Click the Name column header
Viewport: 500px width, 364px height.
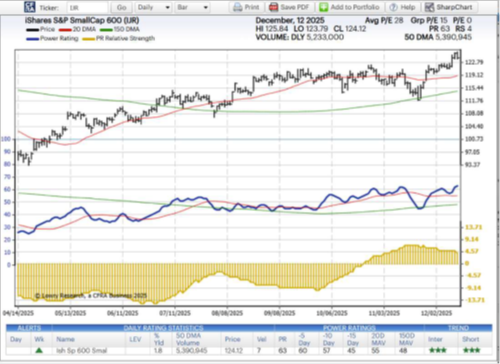[65, 339]
